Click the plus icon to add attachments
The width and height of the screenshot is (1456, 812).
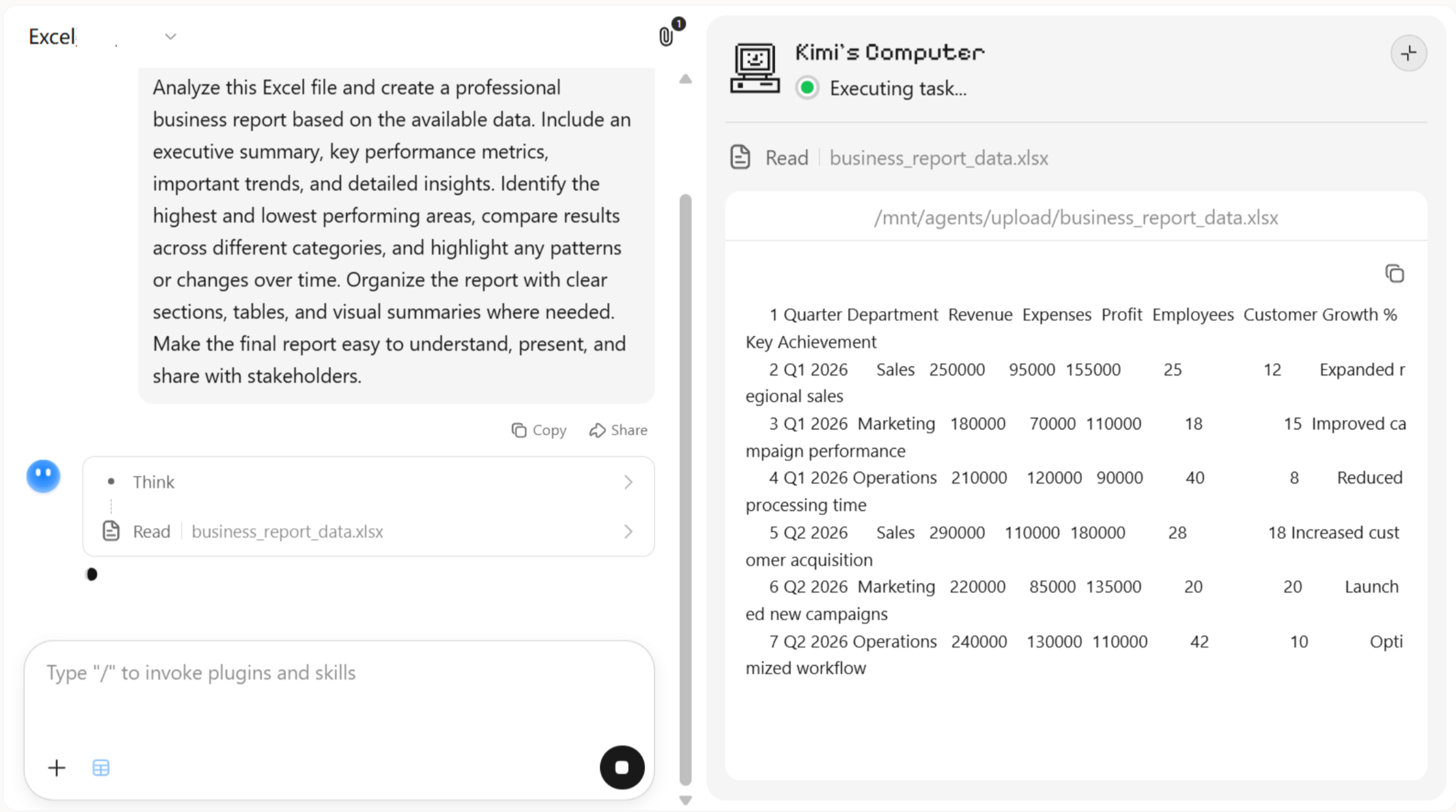coord(57,768)
